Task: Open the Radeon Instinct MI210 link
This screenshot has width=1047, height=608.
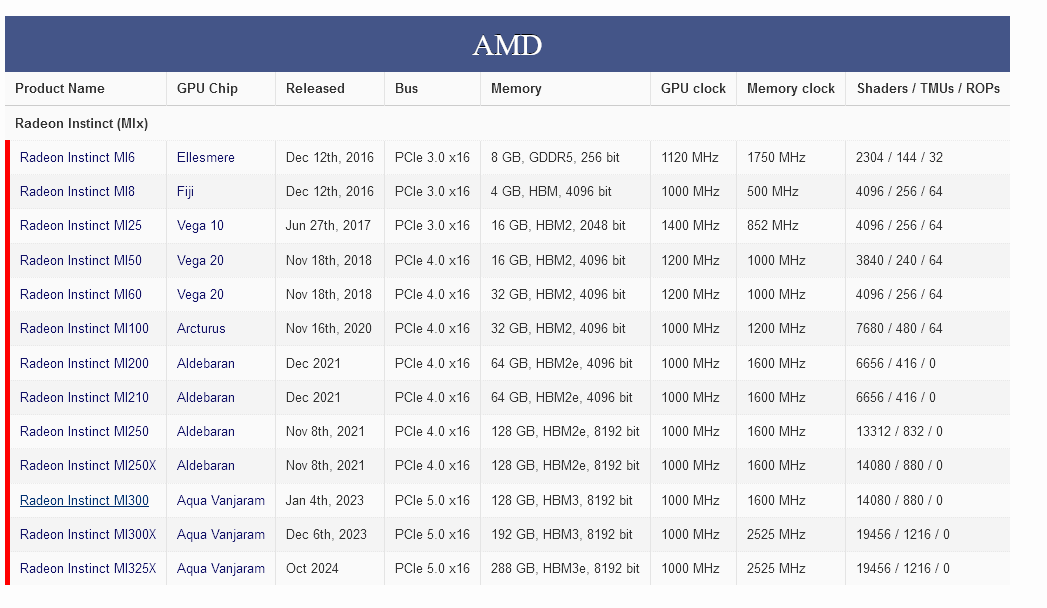Action: tap(84, 397)
